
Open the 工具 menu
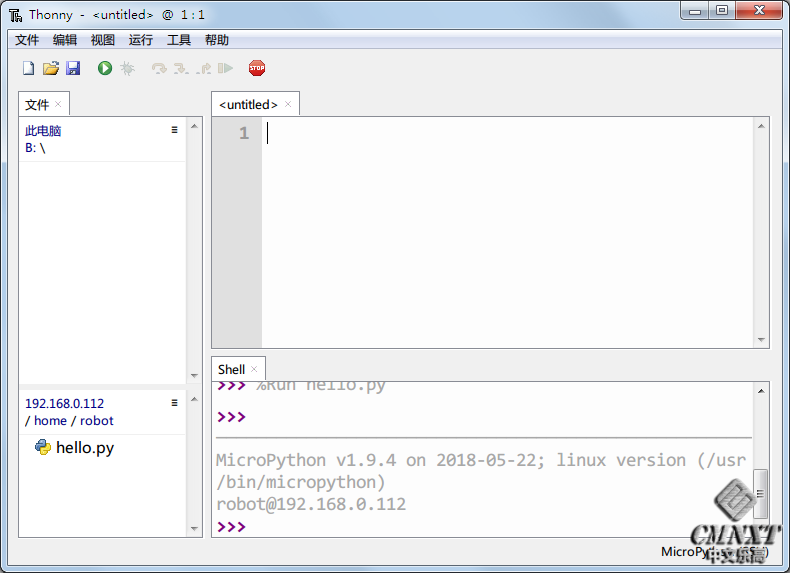(x=179, y=40)
